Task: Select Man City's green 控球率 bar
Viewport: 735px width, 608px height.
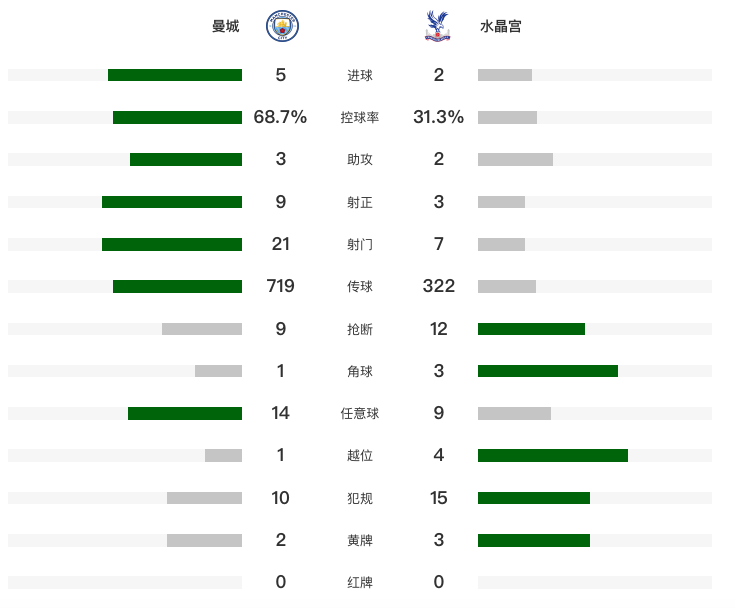Action: click(x=177, y=118)
